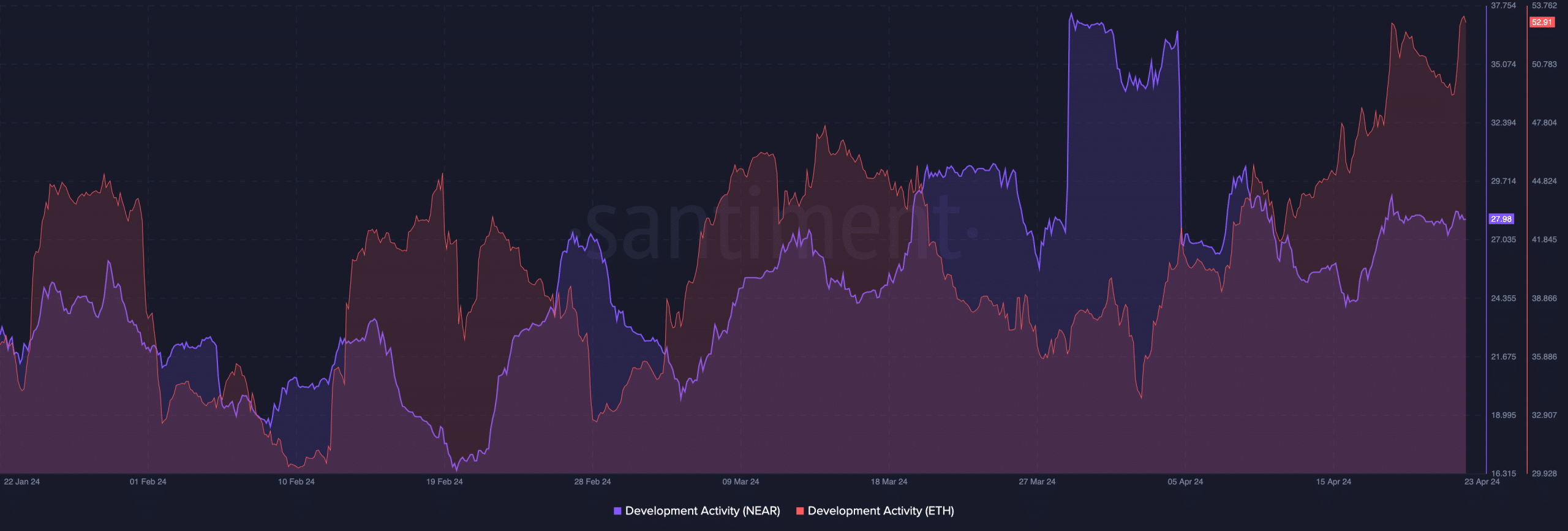
Task: Click the 24.355 NEAR axis value
Action: click(x=1504, y=298)
